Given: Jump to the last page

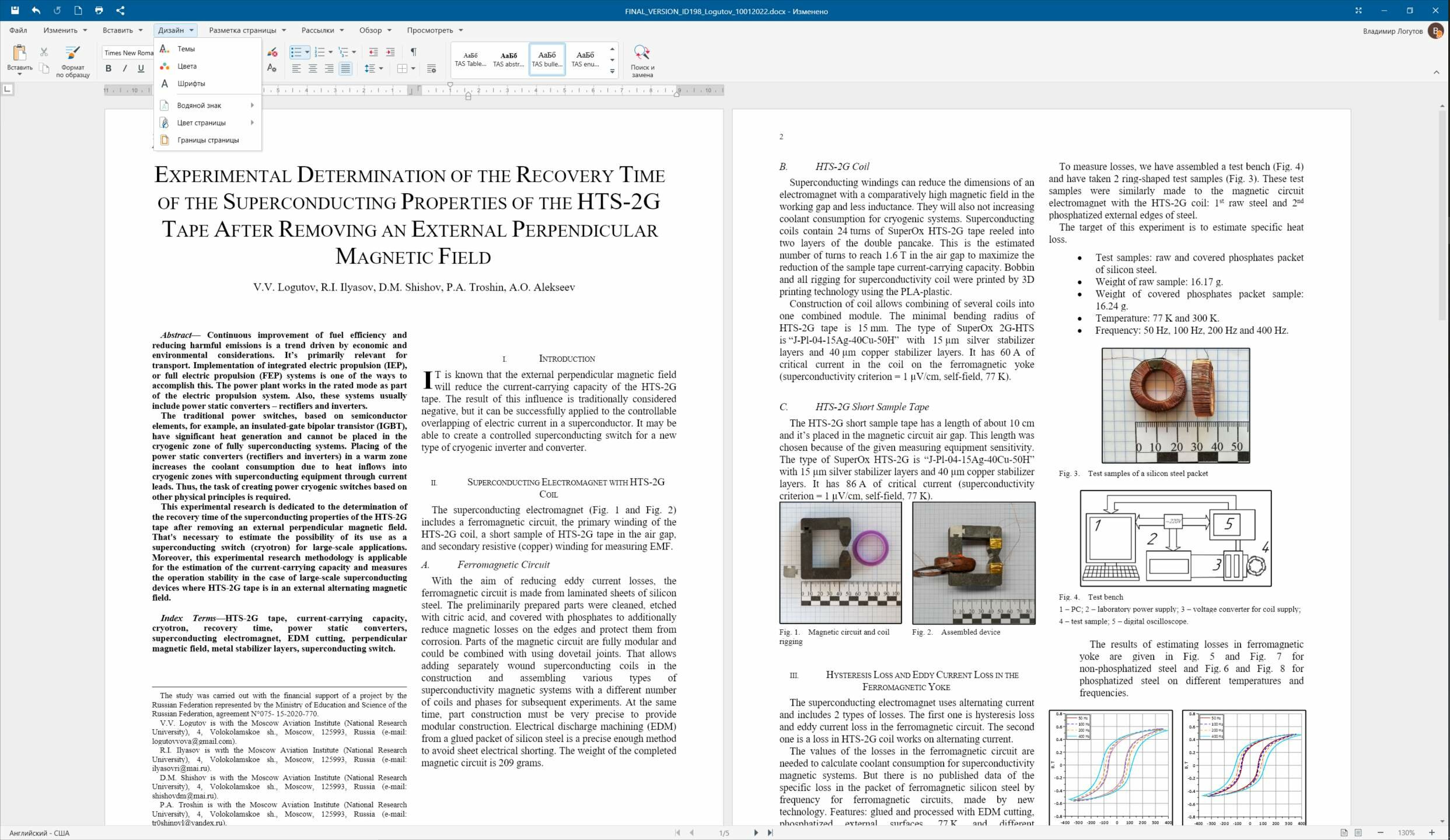Looking at the screenshot, I should click(x=770, y=832).
